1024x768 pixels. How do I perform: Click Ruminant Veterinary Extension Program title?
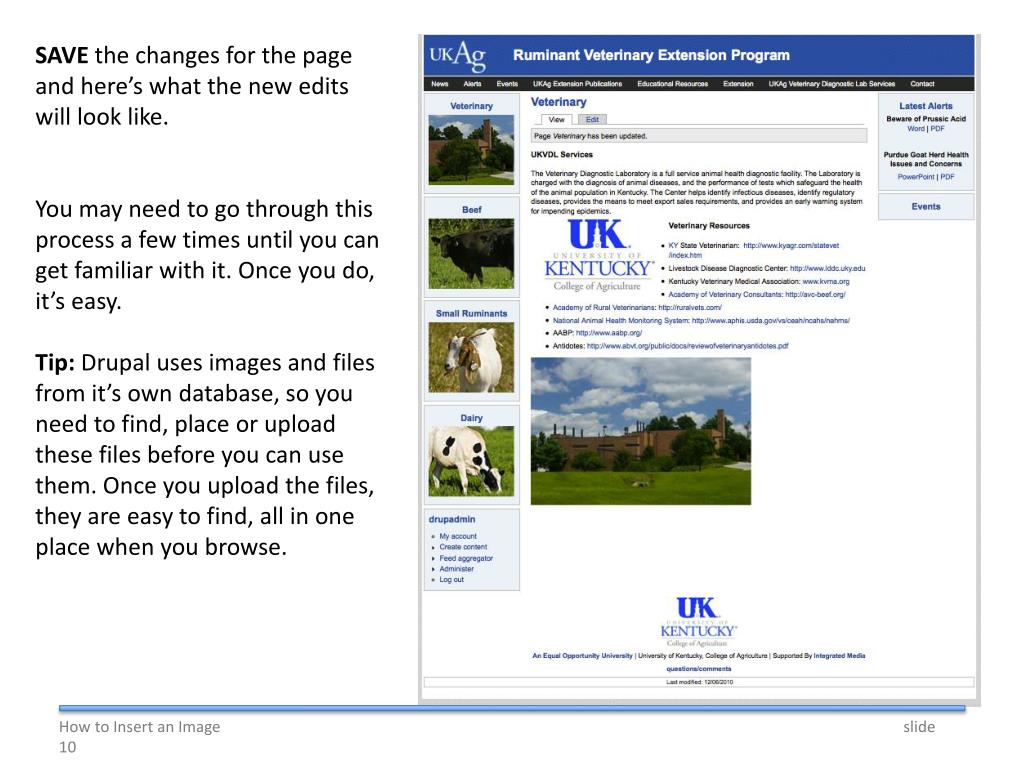[651, 56]
